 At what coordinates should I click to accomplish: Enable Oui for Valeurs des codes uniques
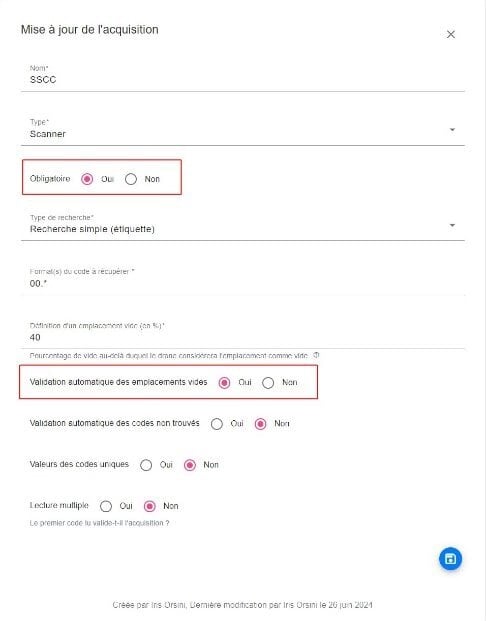(x=146, y=465)
